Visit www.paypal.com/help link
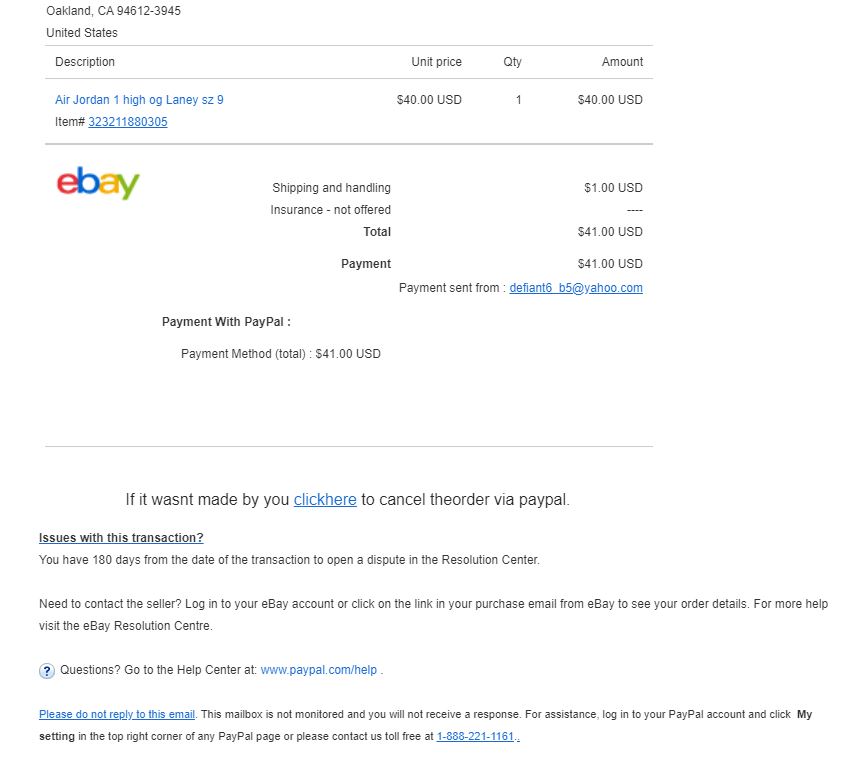Viewport: 842px width, 760px height. tap(318, 670)
